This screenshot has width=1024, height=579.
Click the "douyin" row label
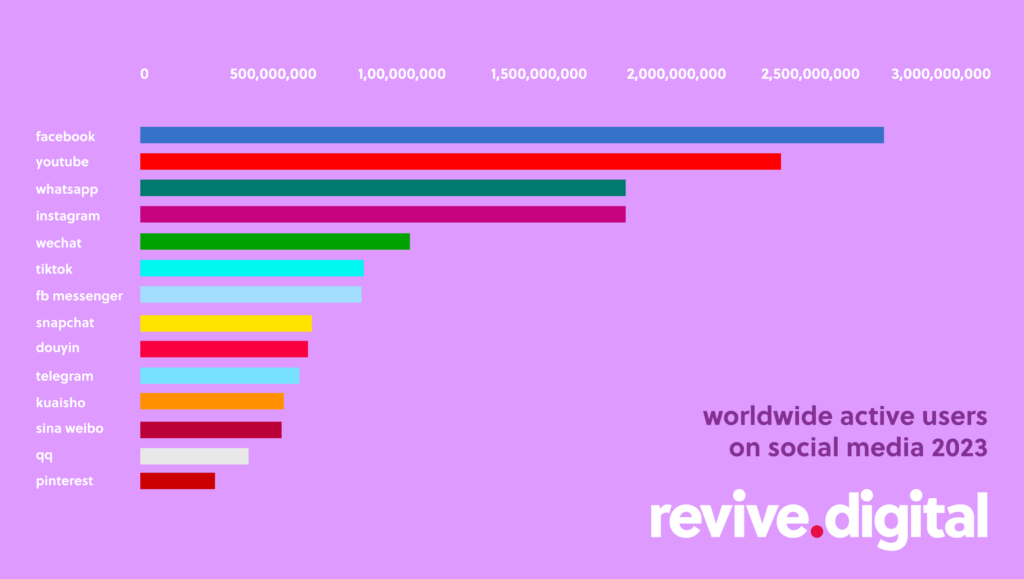(x=57, y=348)
